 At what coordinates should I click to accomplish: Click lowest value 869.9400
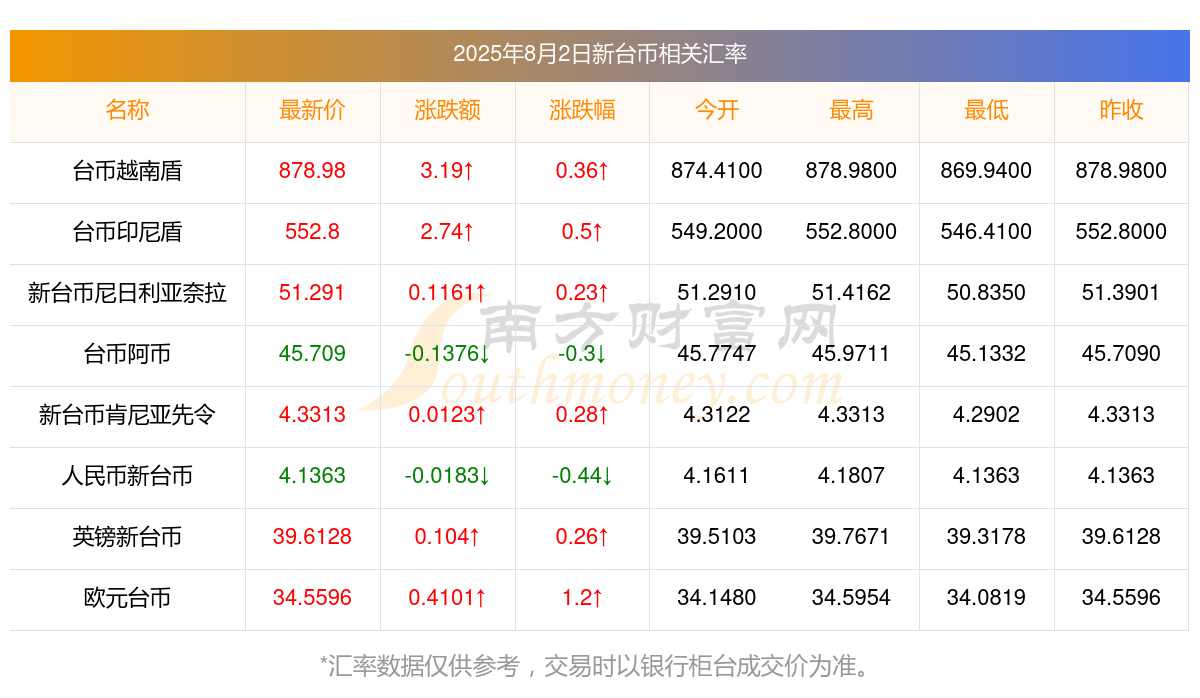click(x=986, y=171)
